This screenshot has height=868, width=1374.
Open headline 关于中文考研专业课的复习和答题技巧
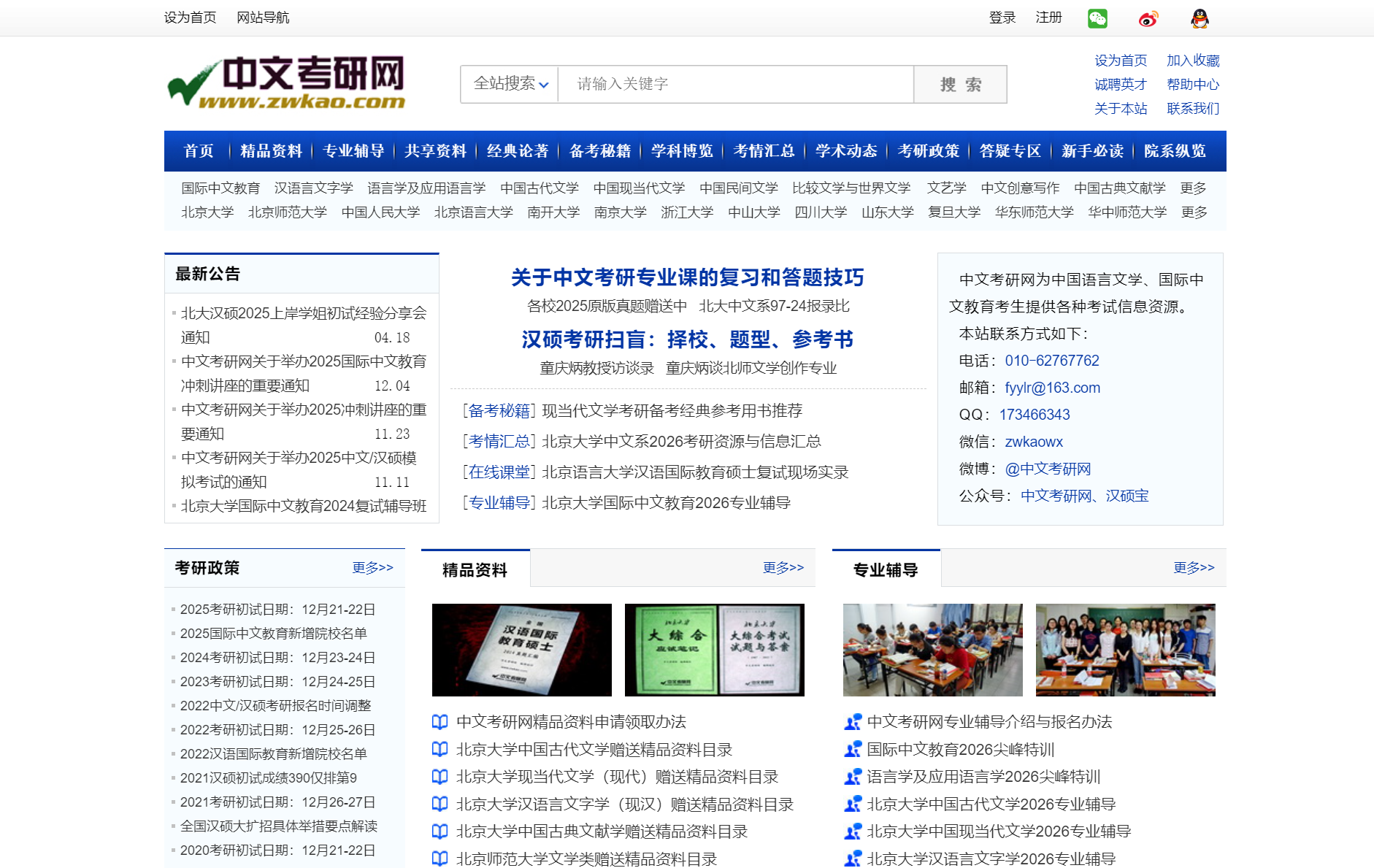click(x=687, y=277)
